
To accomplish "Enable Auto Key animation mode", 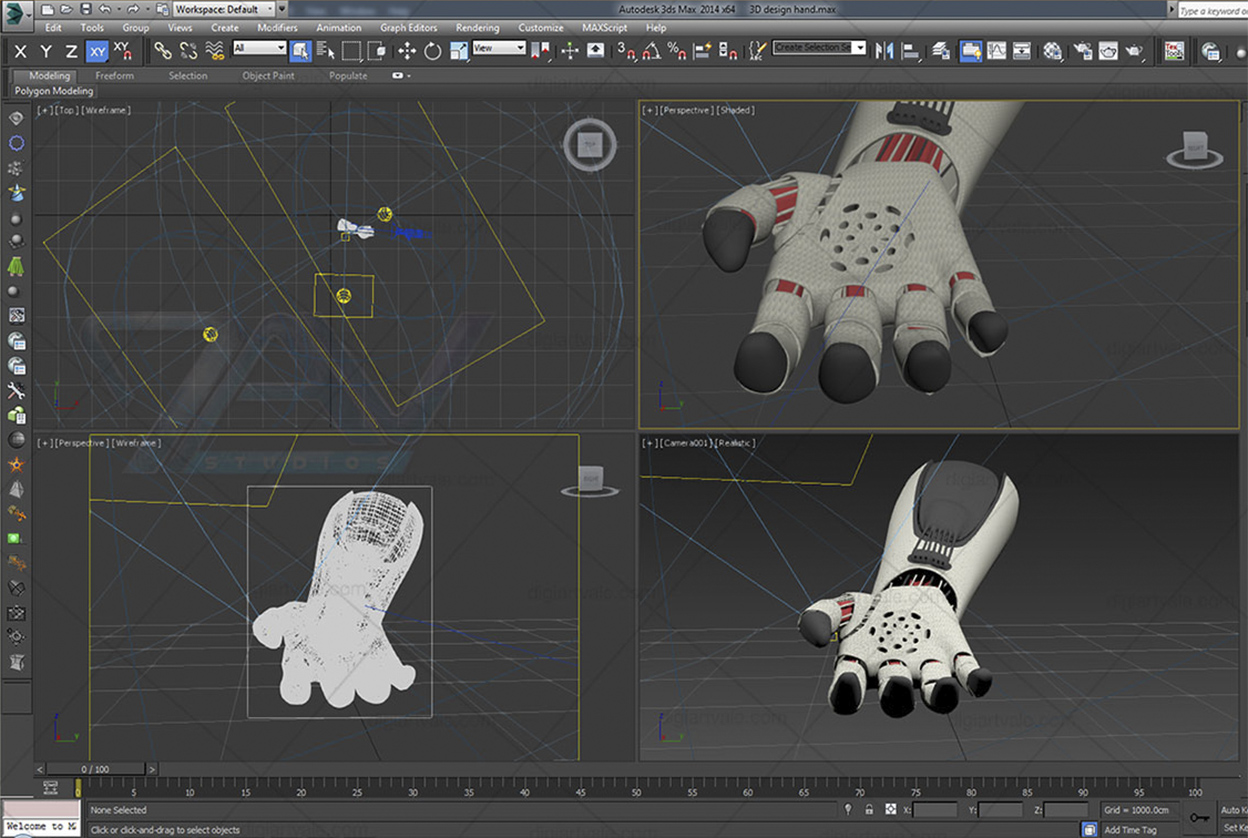I will coord(1231,810).
